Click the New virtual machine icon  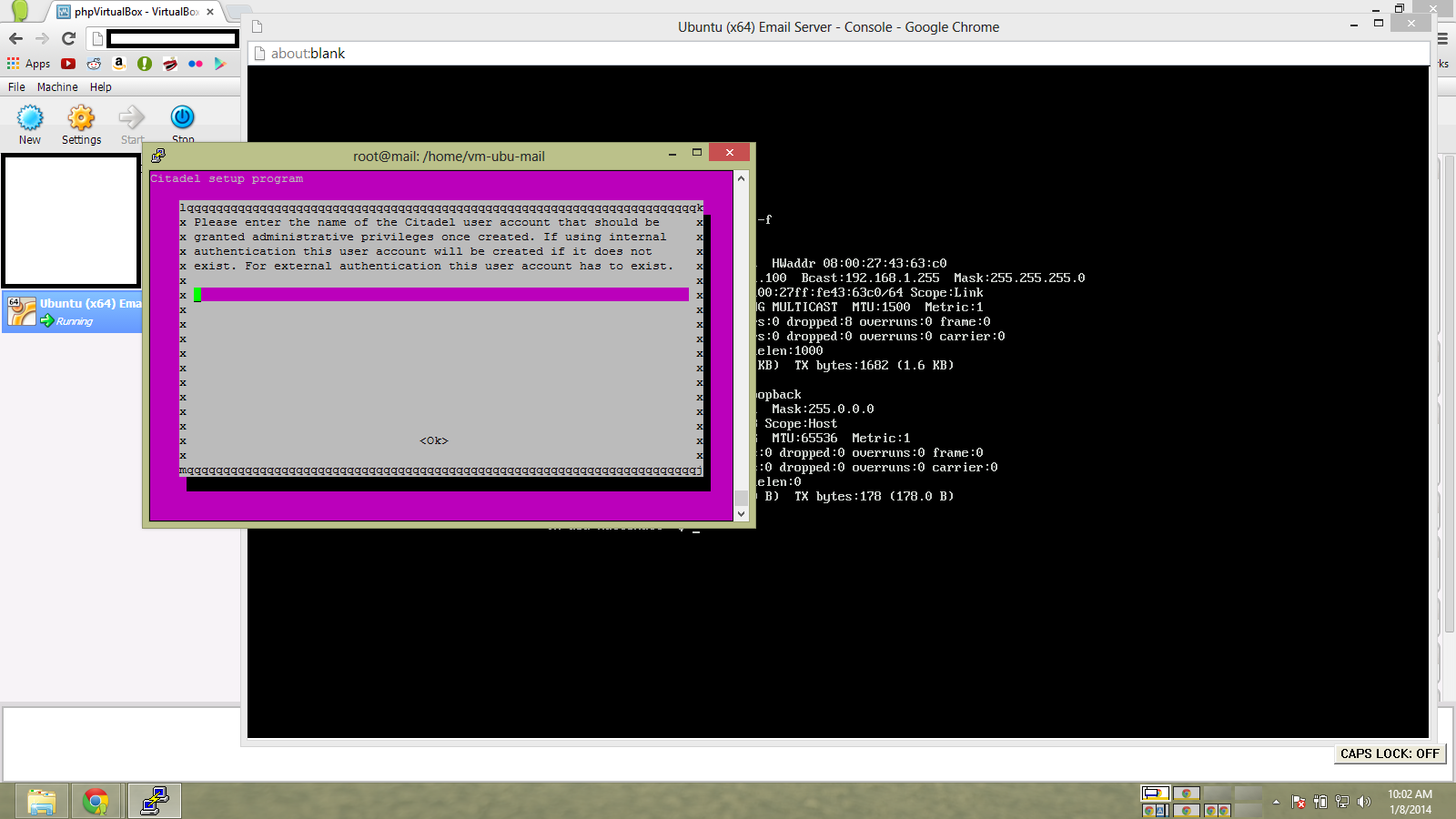30,118
